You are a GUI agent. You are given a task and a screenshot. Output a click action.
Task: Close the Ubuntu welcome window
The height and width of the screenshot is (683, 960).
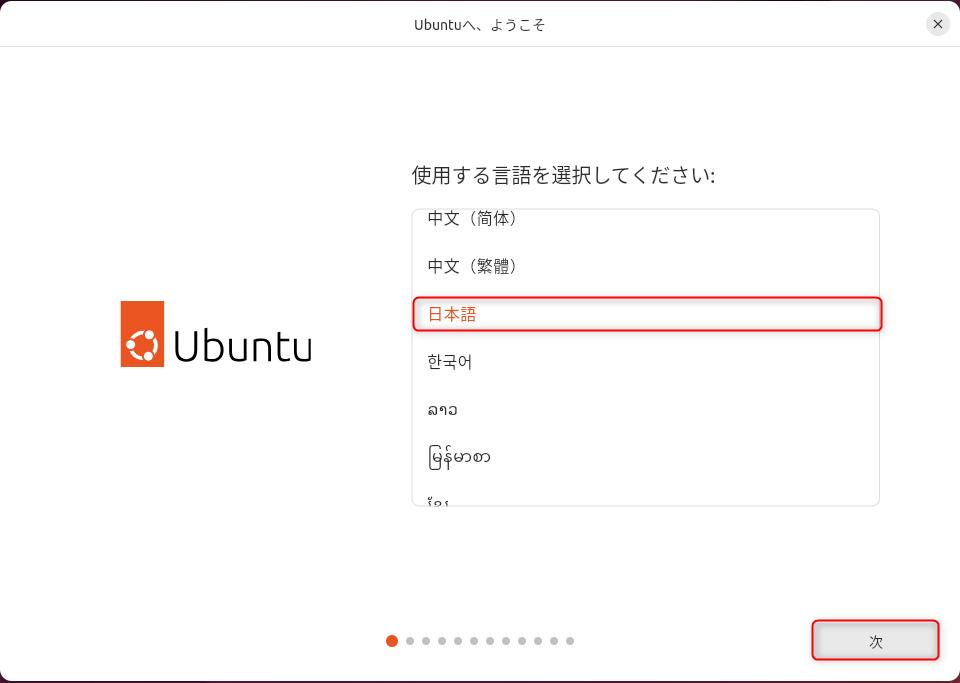(x=937, y=24)
